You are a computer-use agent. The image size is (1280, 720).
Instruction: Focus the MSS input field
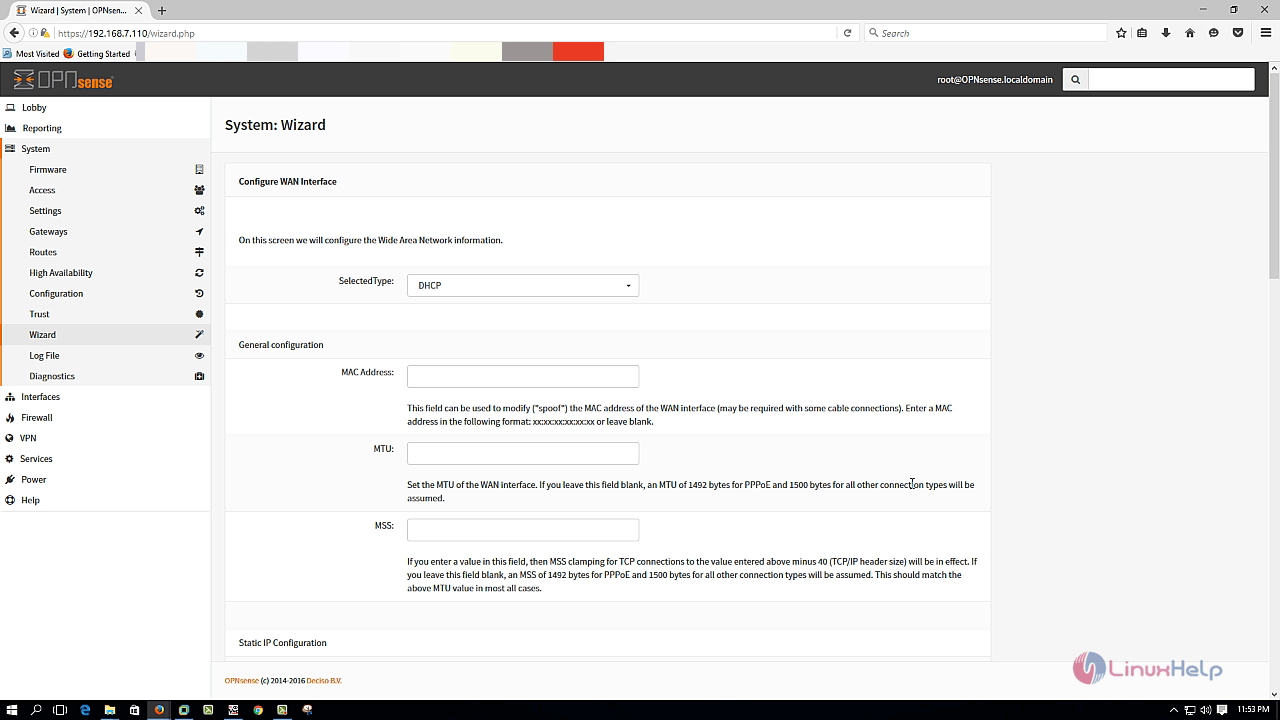point(523,530)
